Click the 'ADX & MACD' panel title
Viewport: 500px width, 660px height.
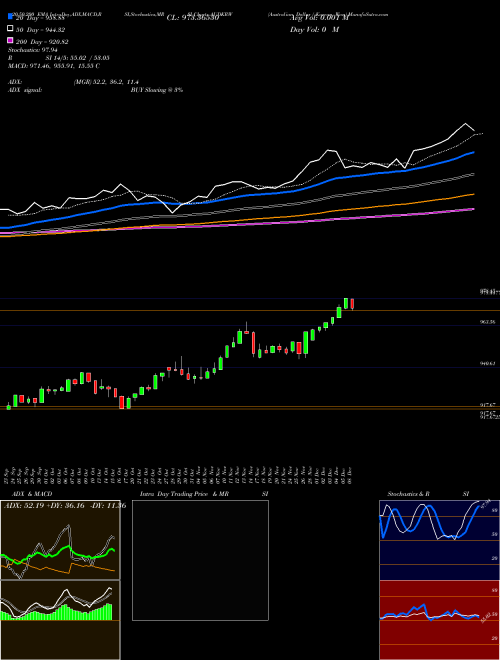(x=32, y=494)
